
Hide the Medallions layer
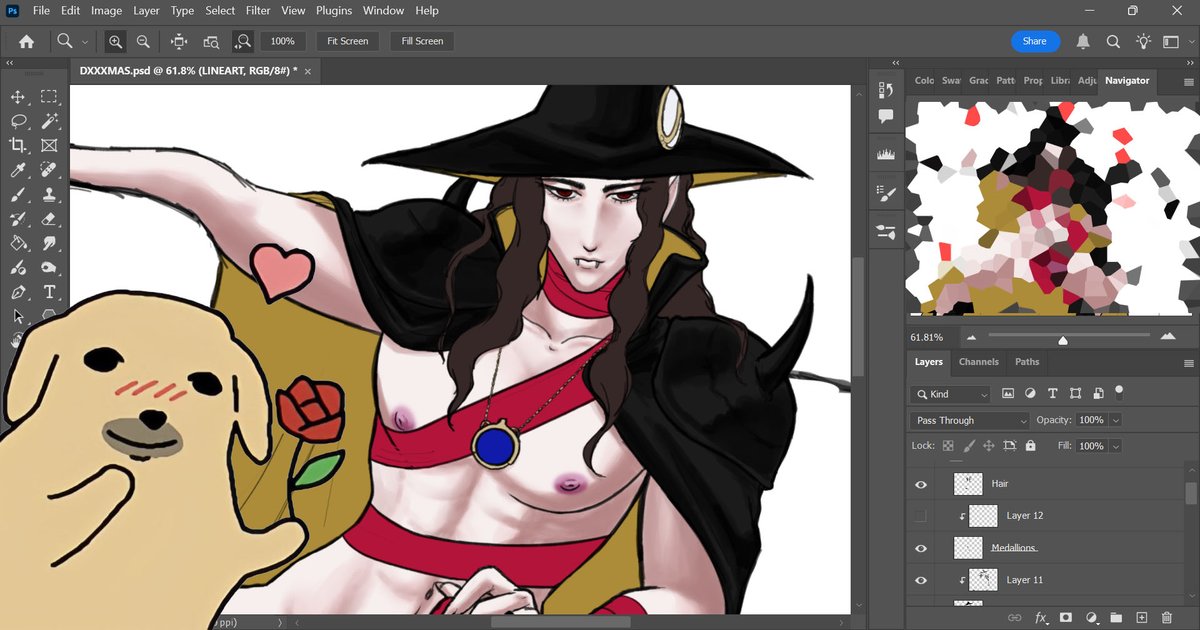pyautogui.click(x=921, y=548)
